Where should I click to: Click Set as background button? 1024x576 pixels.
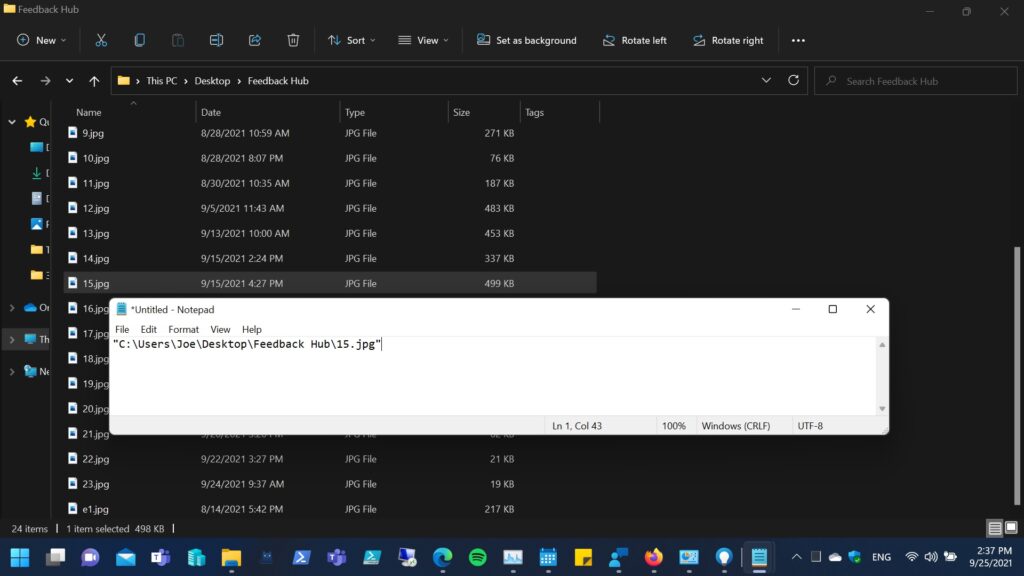pyautogui.click(x=527, y=40)
